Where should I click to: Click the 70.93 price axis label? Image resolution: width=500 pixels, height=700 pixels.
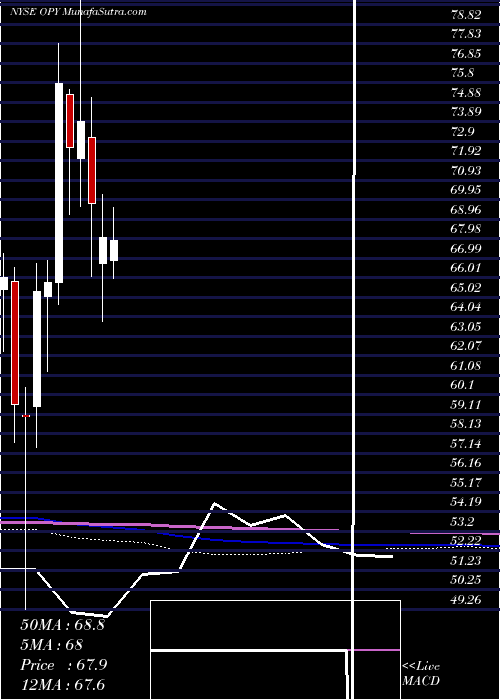[466, 171]
